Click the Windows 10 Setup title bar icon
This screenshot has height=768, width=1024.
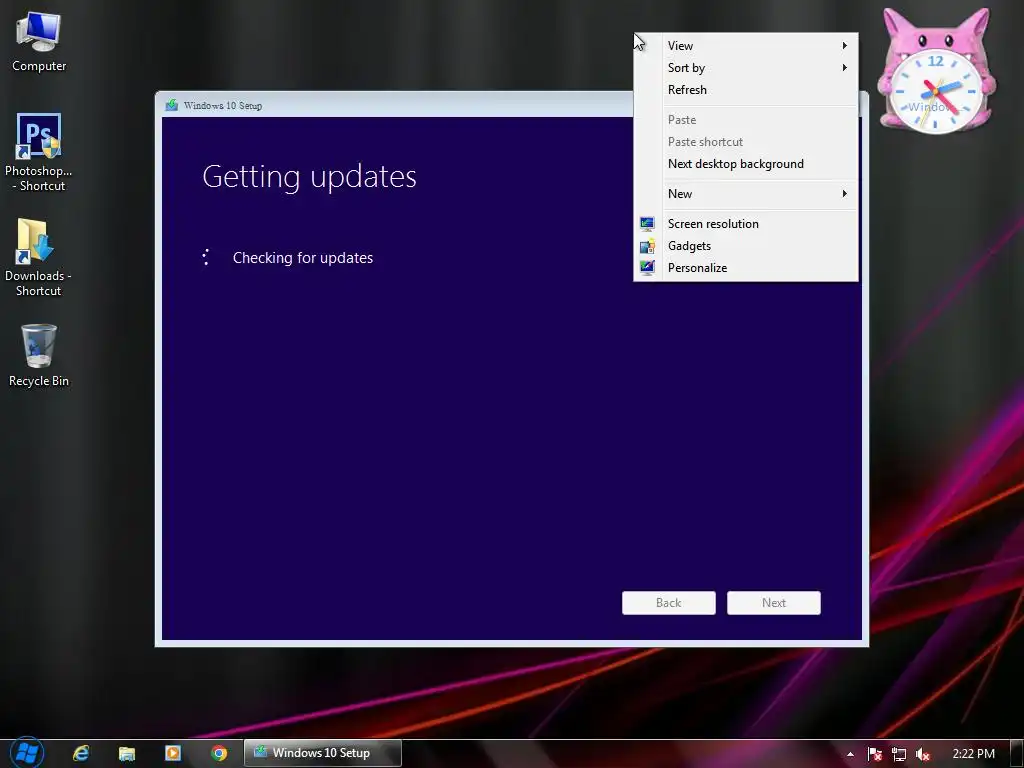tap(172, 105)
